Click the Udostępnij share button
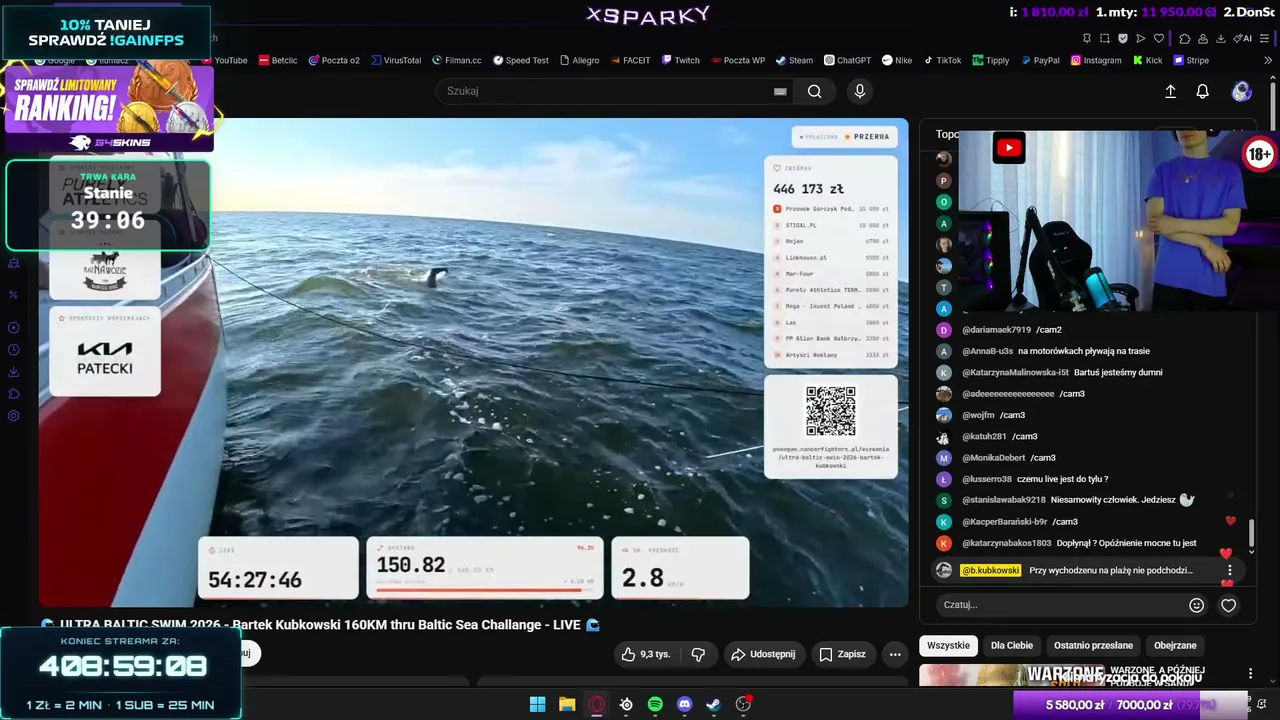Viewport: 1280px width, 720px height. 763,654
